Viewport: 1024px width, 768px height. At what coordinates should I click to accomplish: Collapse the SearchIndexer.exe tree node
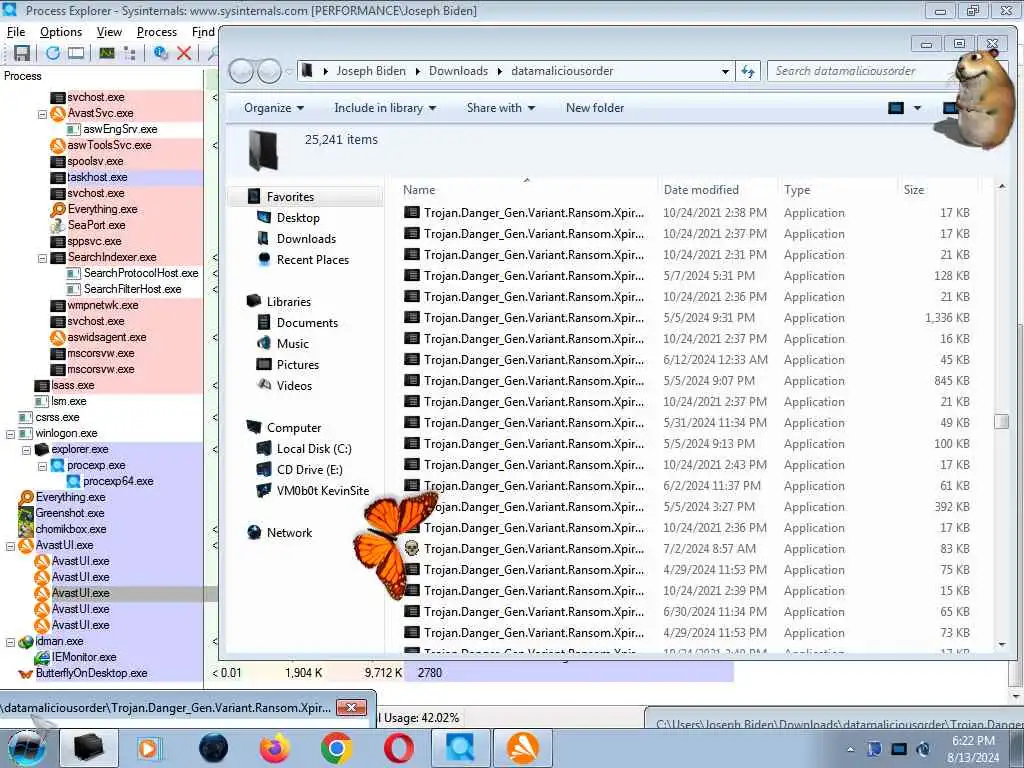[42, 258]
